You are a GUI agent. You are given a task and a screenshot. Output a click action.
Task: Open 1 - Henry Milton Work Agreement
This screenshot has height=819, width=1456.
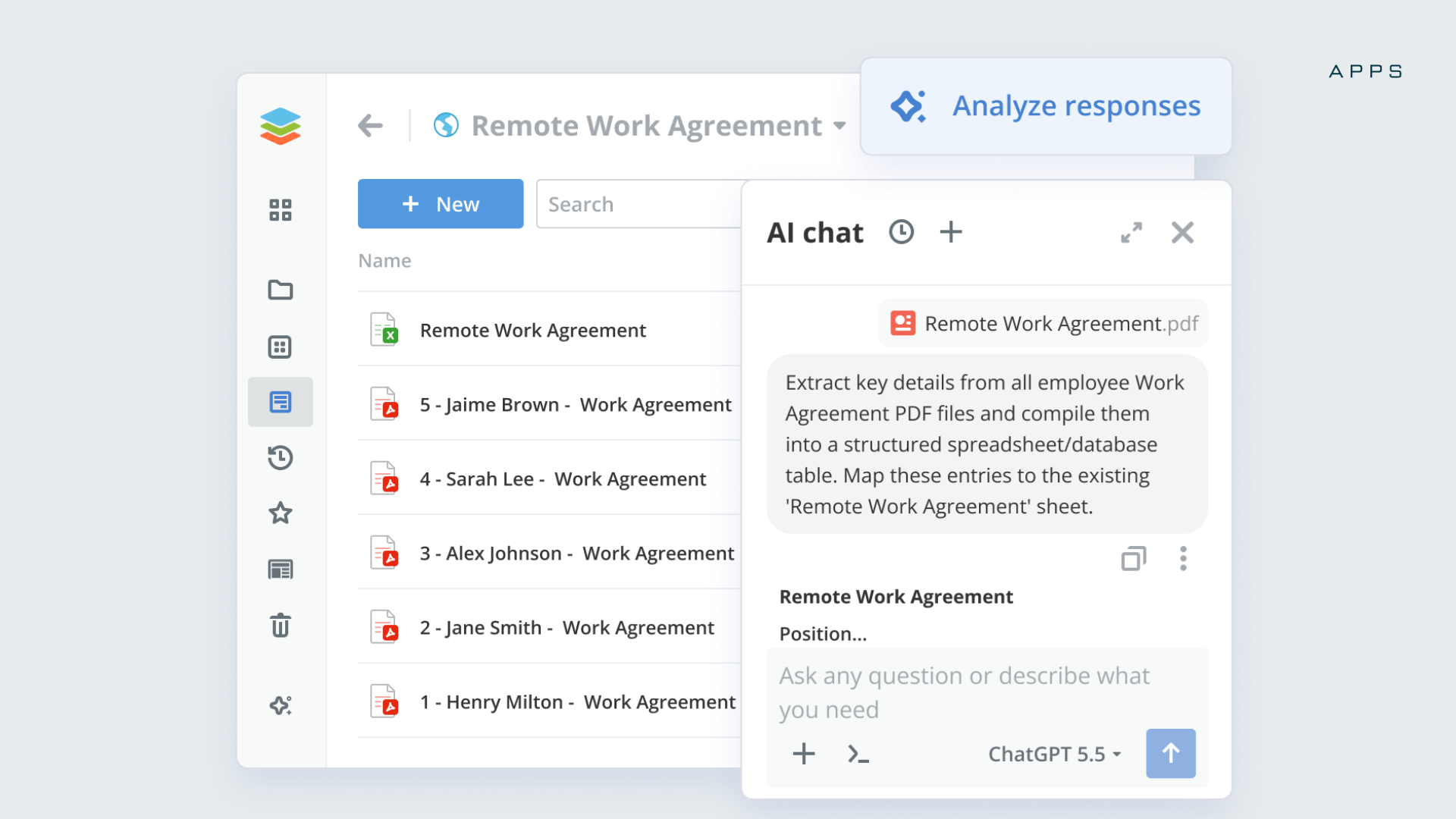(549, 701)
